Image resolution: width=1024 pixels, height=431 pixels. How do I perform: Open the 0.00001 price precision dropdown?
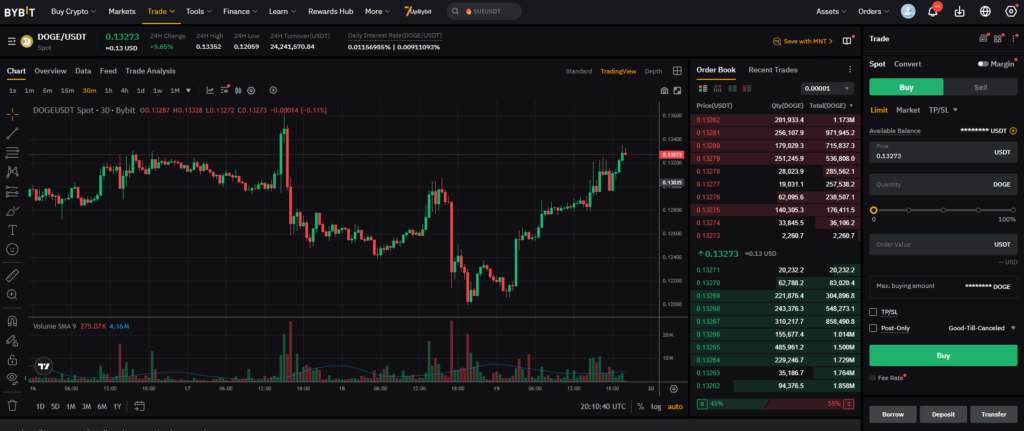[827, 88]
